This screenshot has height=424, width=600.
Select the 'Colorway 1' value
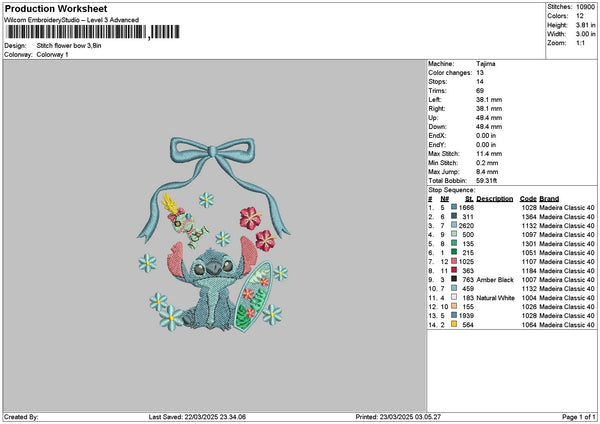pos(52,55)
